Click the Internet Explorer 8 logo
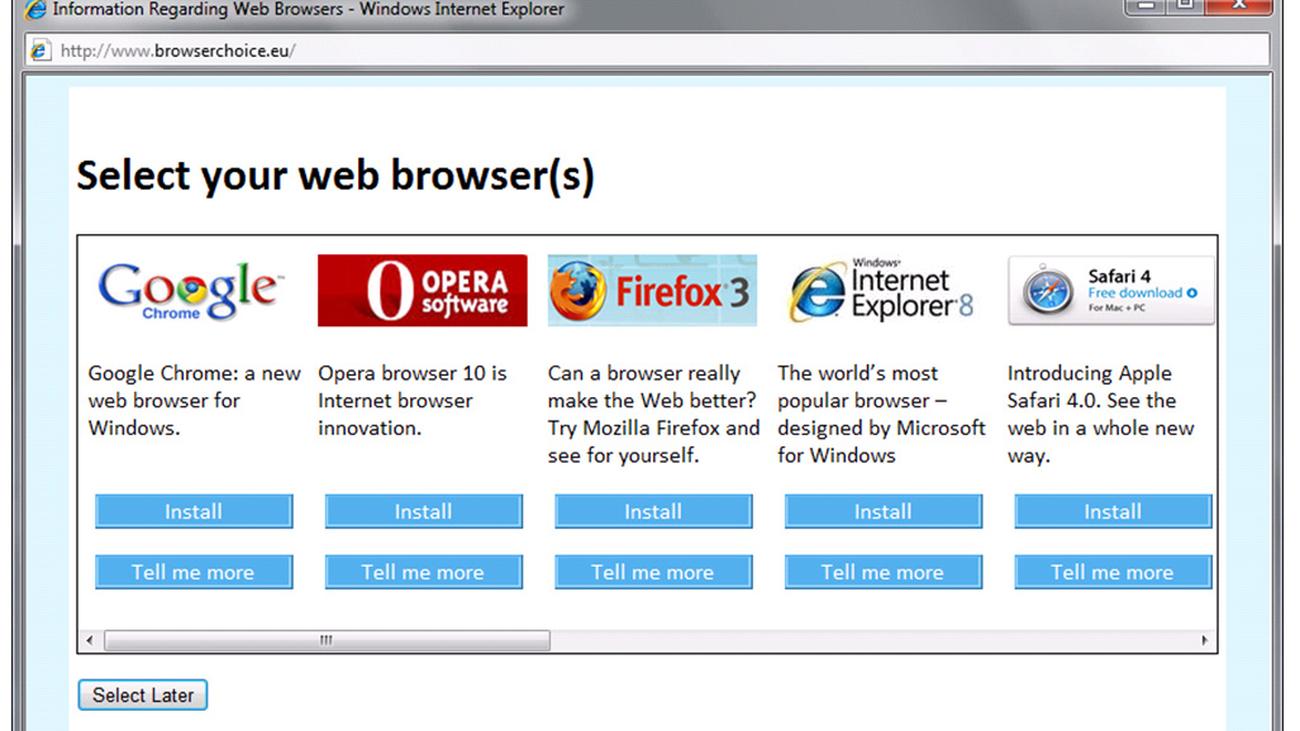This screenshot has height=731, width=1300. coord(881,291)
